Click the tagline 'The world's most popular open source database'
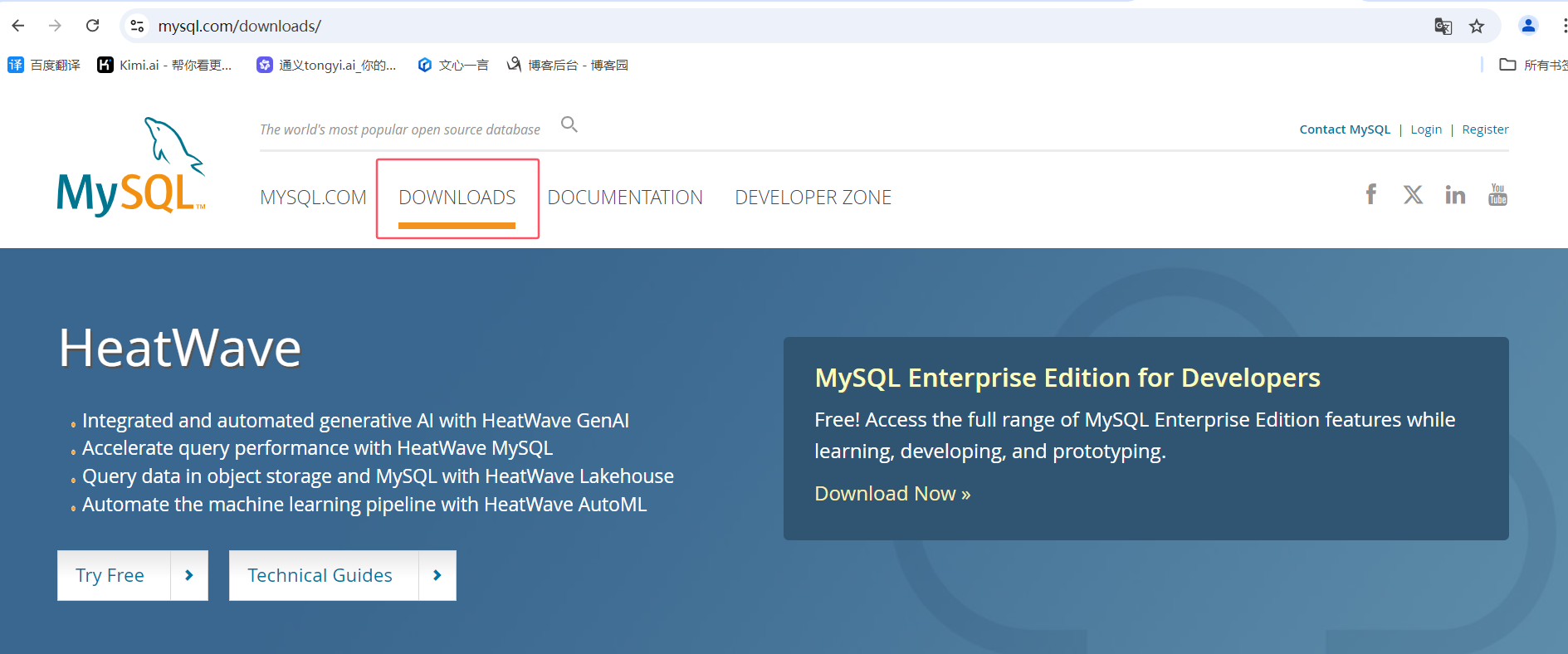The height and width of the screenshot is (654, 1568). [400, 129]
